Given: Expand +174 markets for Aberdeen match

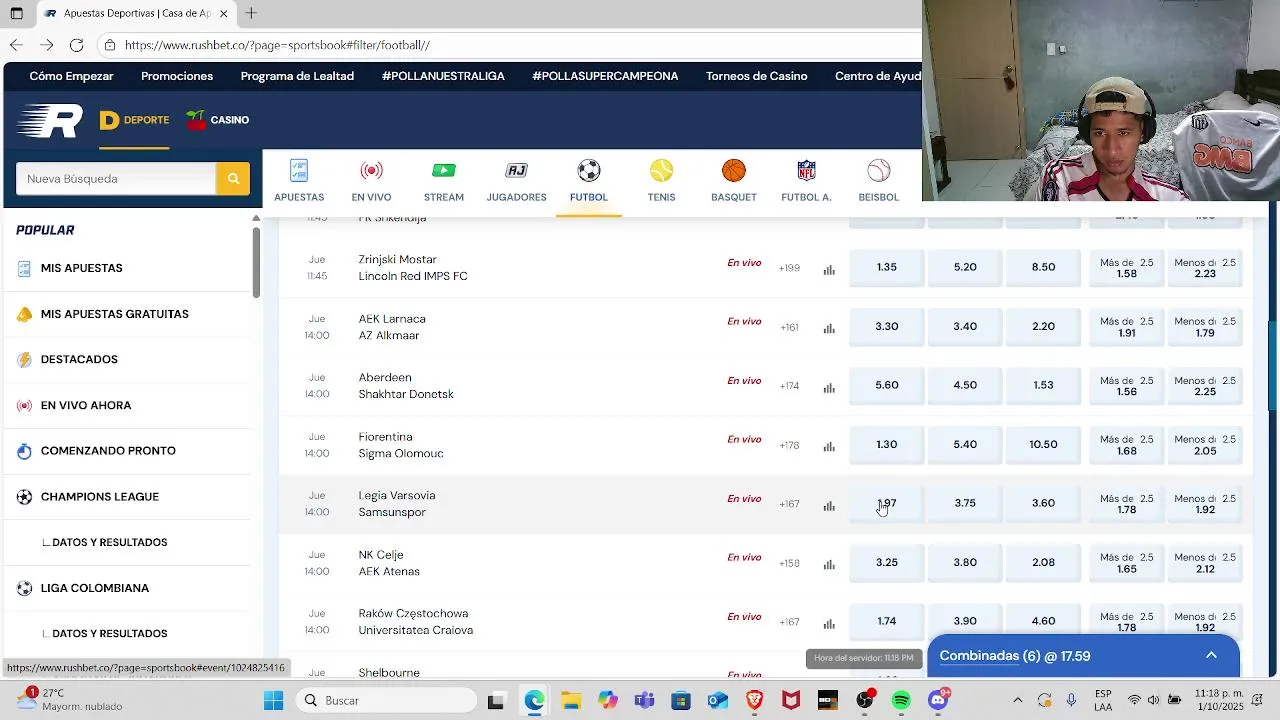Looking at the screenshot, I should point(789,386).
